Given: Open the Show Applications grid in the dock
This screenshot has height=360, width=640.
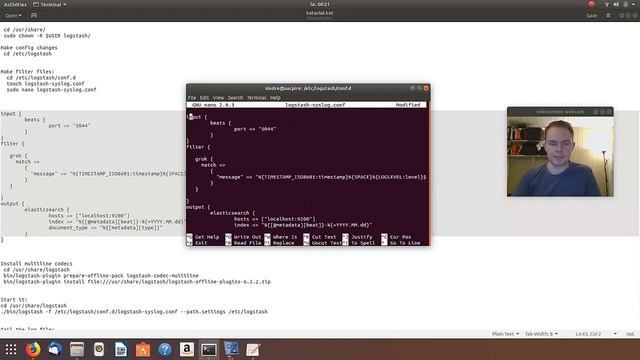Looking at the screenshot, I should 11,349.
